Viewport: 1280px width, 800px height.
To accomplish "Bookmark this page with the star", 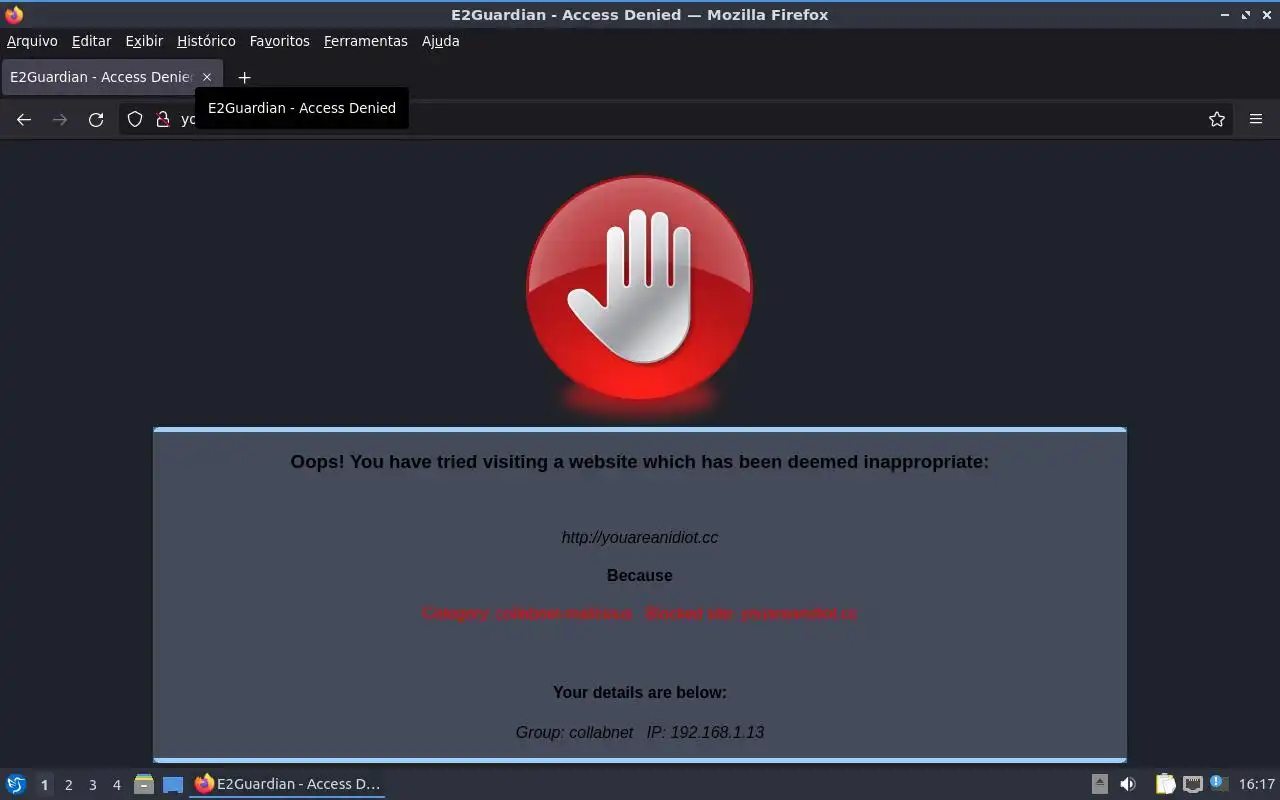I will coord(1217,119).
